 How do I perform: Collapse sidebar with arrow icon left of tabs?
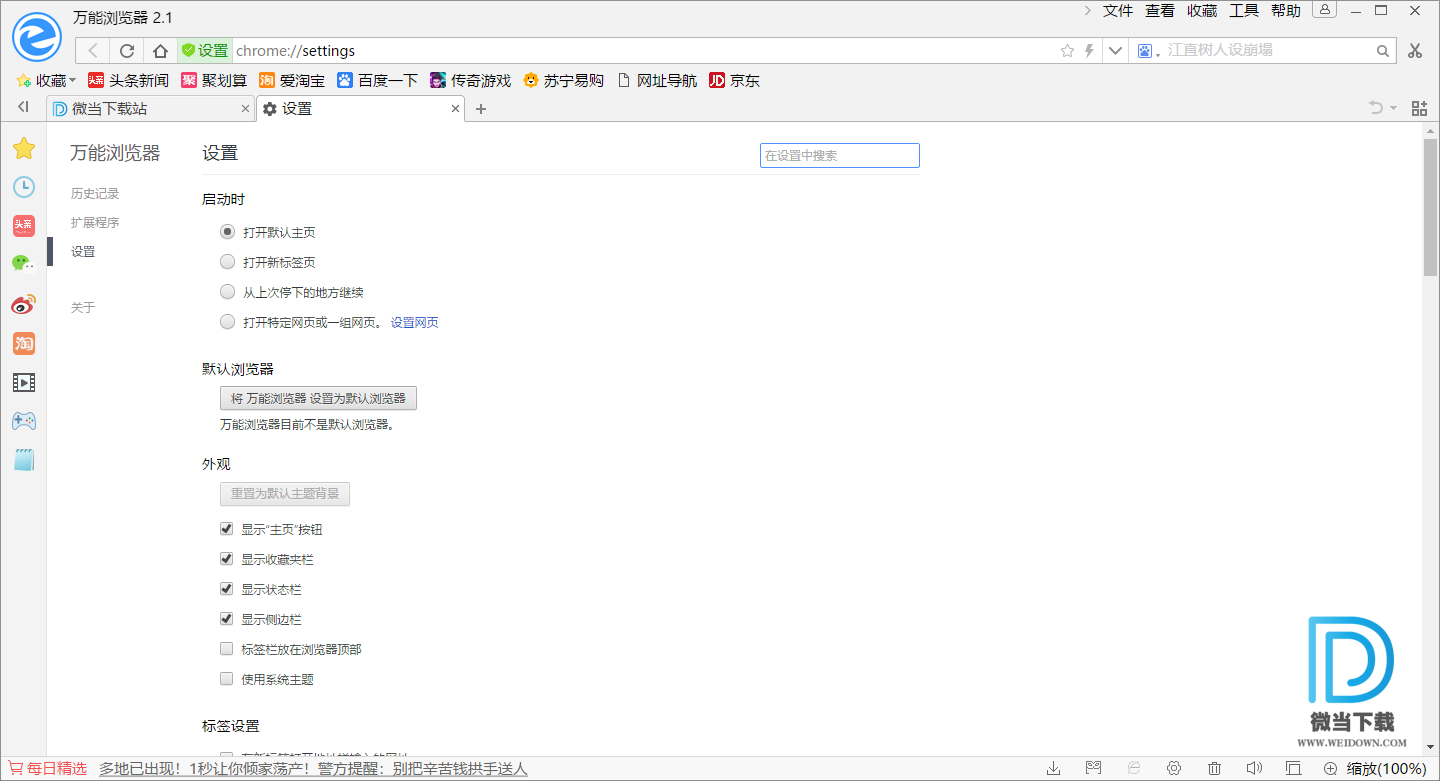tap(23, 107)
